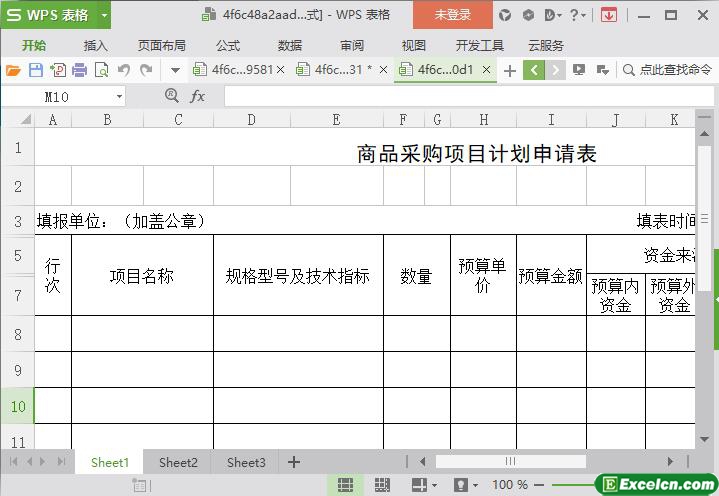
Task: Open print preview with the magnifier page icon
Action: [x=101, y=70]
